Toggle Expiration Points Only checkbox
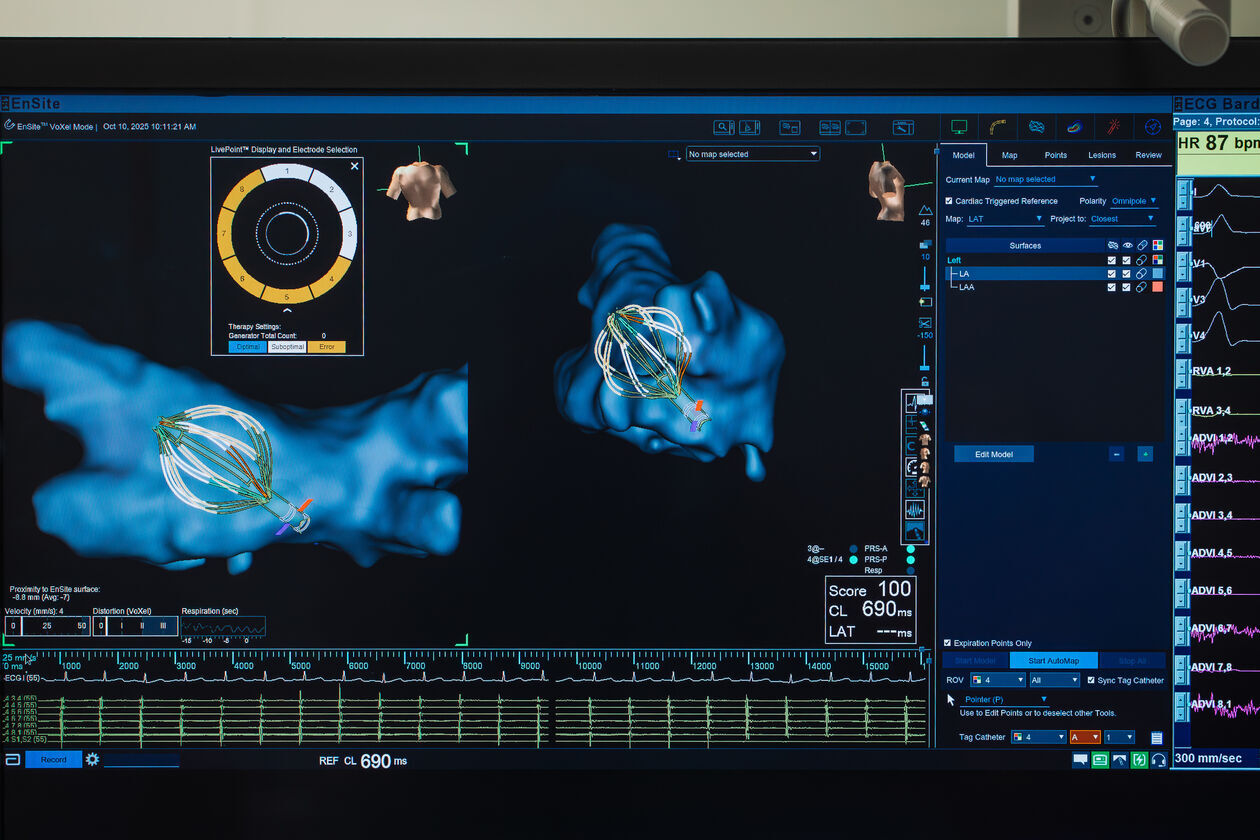The width and height of the screenshot is (1260, 840). [x=948, y=643]
